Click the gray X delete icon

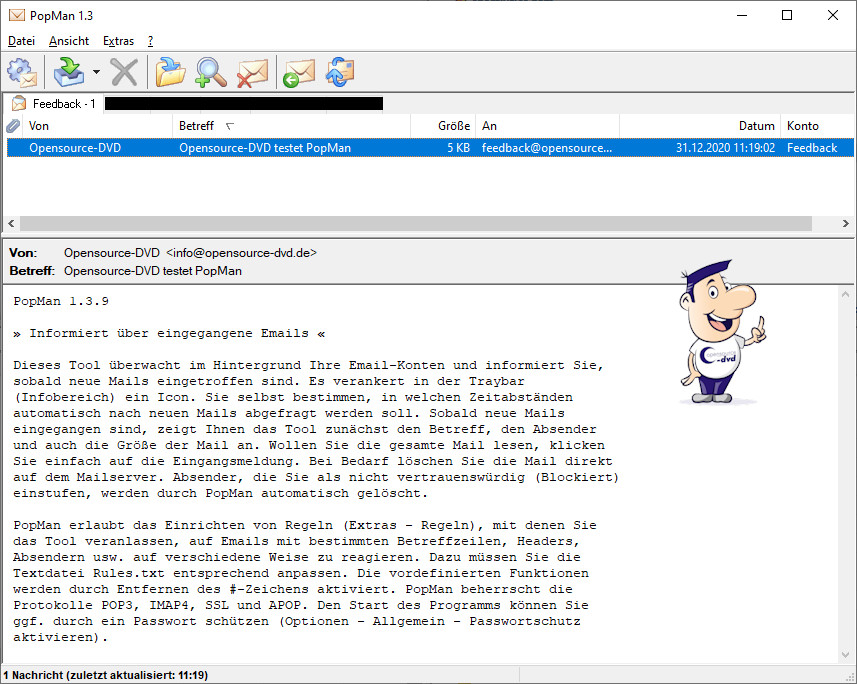pos(124,72)
